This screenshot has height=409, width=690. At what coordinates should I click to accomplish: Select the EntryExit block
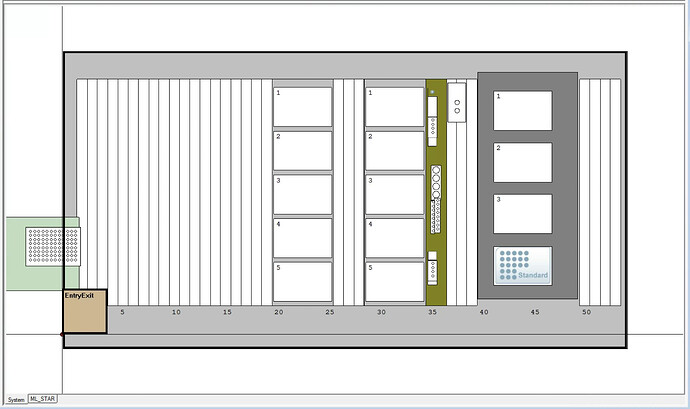pos(85,311)
